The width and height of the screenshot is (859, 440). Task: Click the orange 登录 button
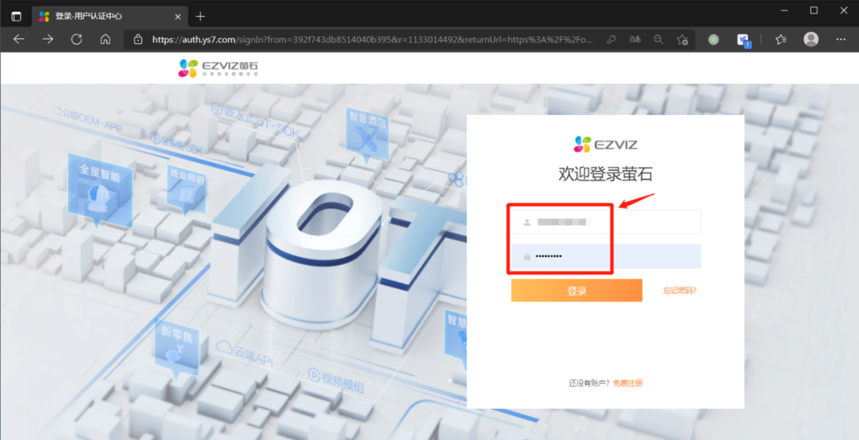577,290
